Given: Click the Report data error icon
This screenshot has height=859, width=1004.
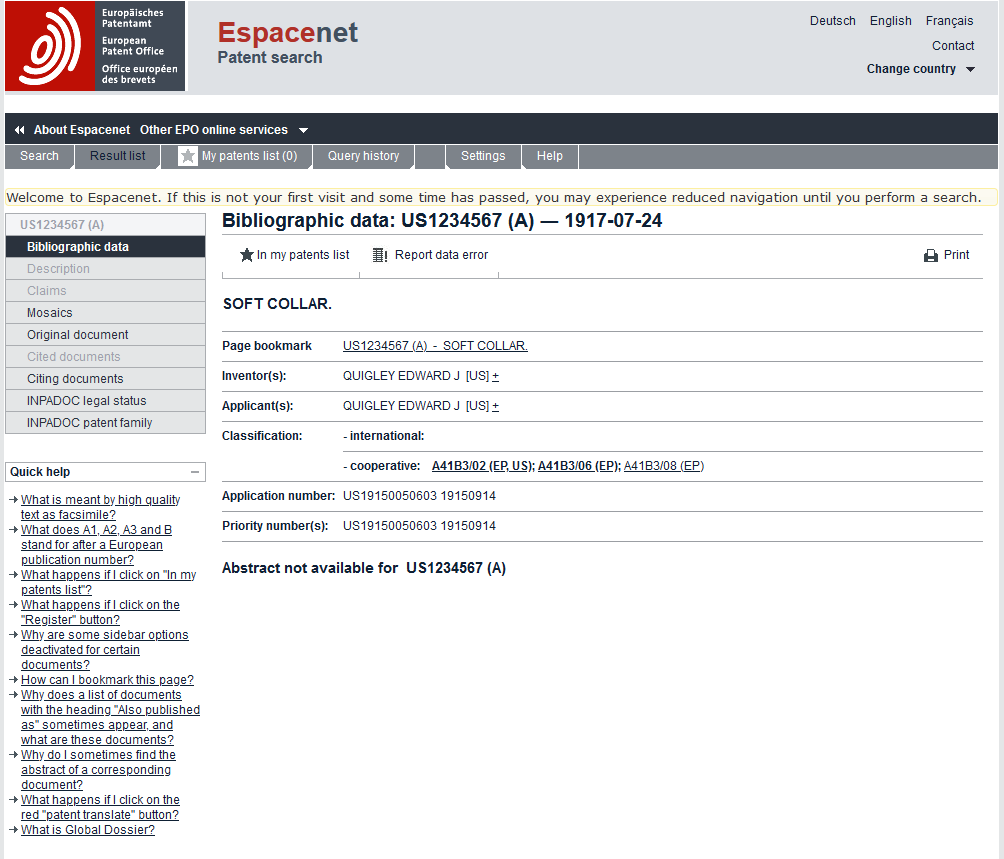Looking at the screenshot, I should (x=380, y=255).
